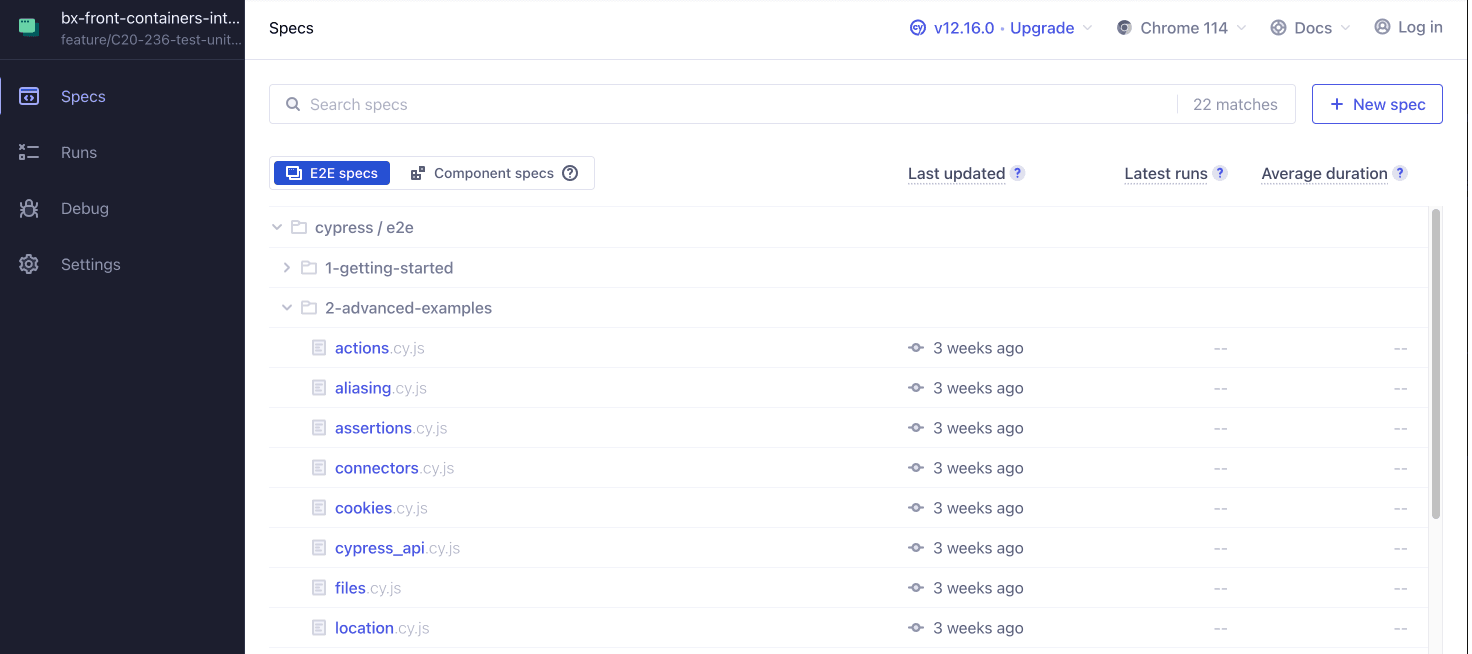Image resolution: width=1472 pixels, height=654 pixels.
Task: Switch to the Component specs view
Action: [x=482, y=173]
